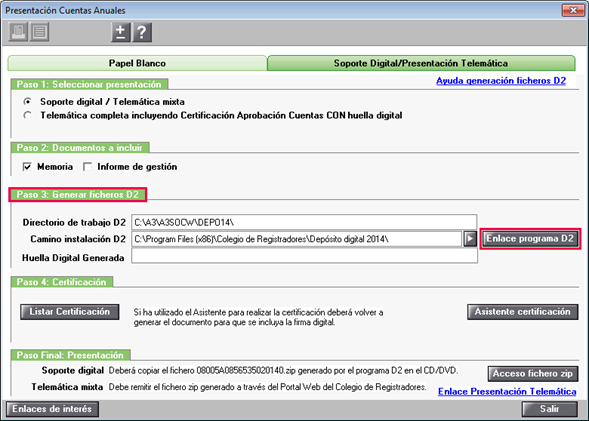The image size is (589, 421).
Task: Open help with the question mark icon
Action: click(142, 32)
